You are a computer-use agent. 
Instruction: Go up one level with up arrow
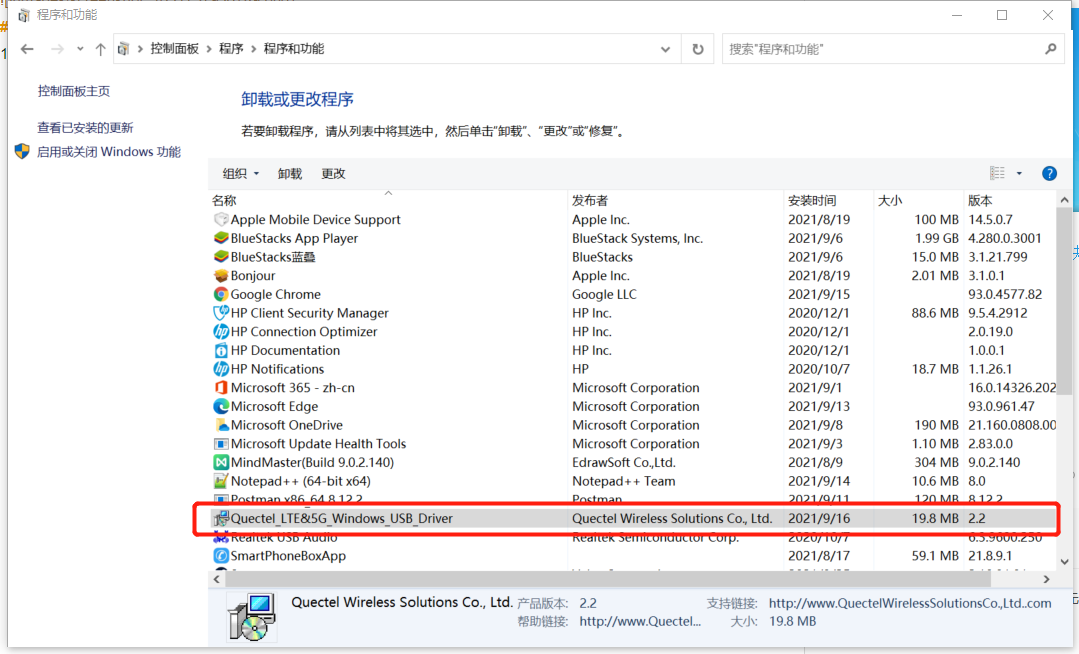click(100, 49)
